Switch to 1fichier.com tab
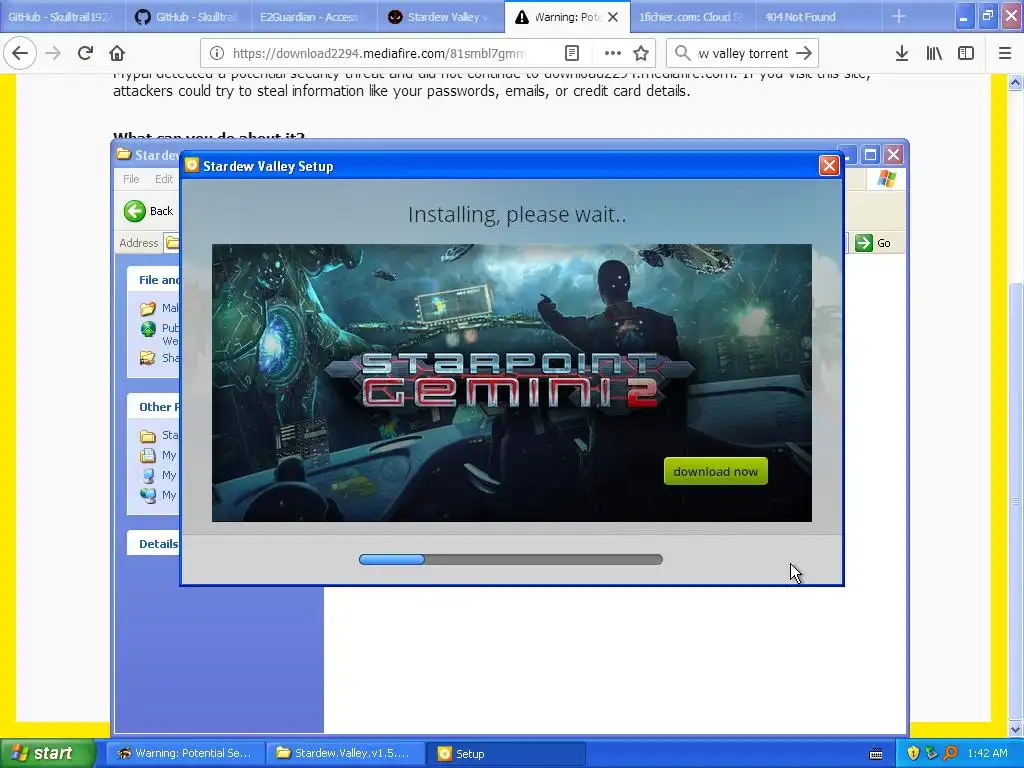Viewport: 1024px width, 768px height. [692, 17]
